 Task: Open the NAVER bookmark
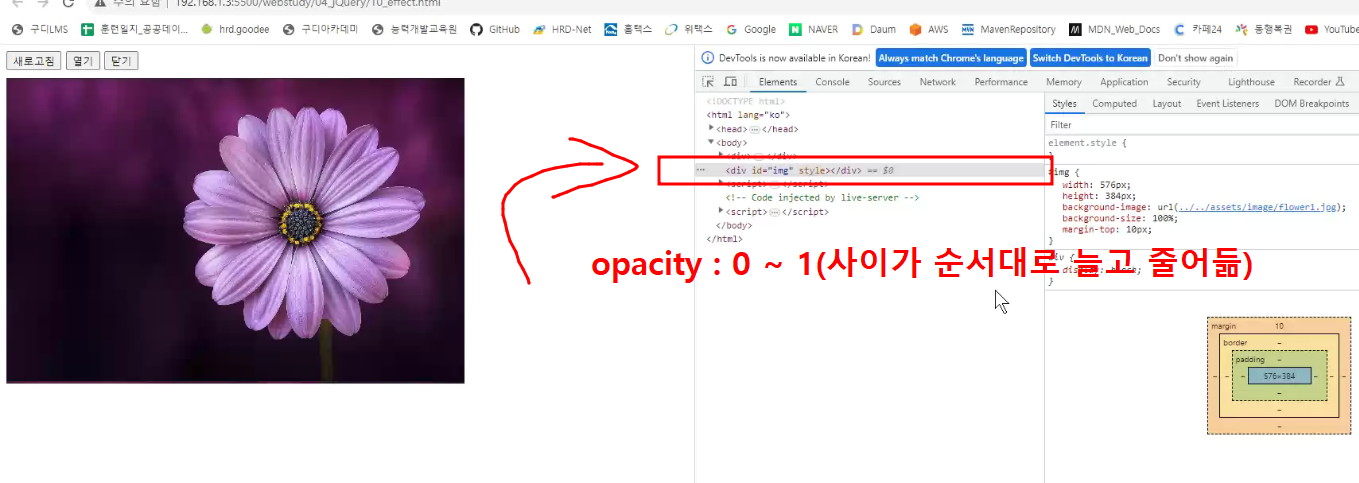(x=814, y=29)
